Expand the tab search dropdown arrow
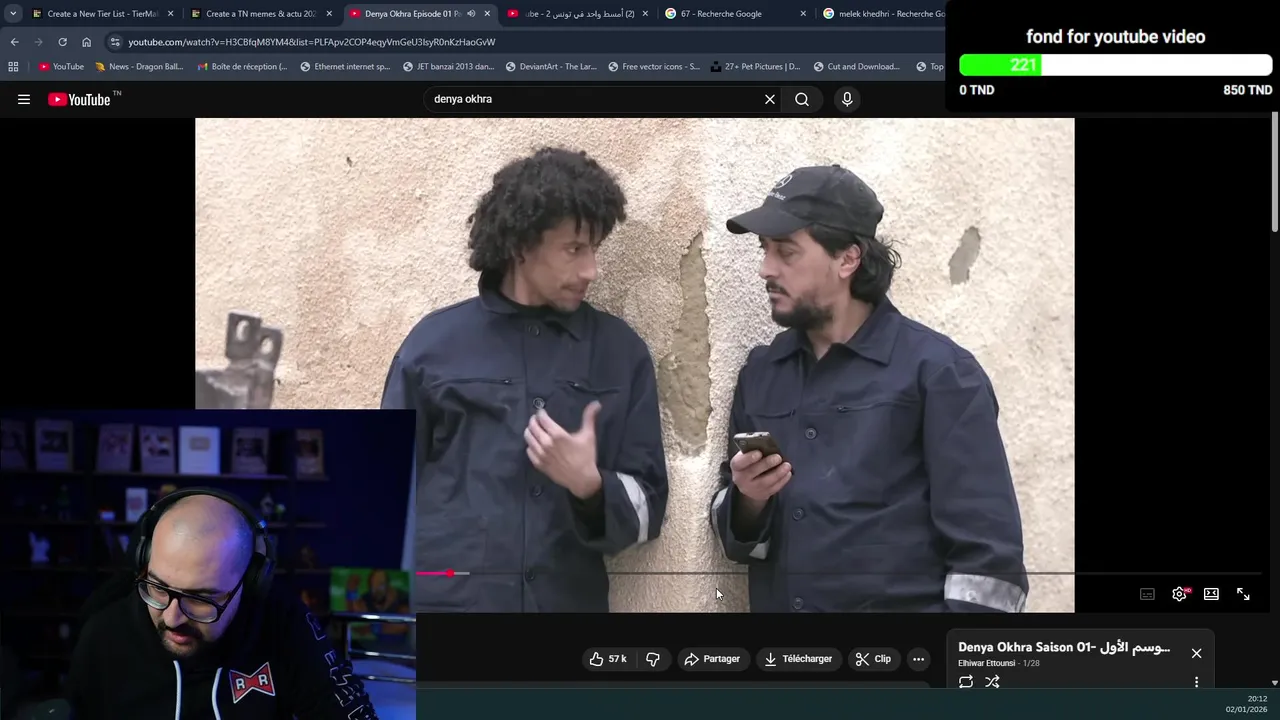The width and height of the screenshot is (1280, 720). click(x=12, y=14)
